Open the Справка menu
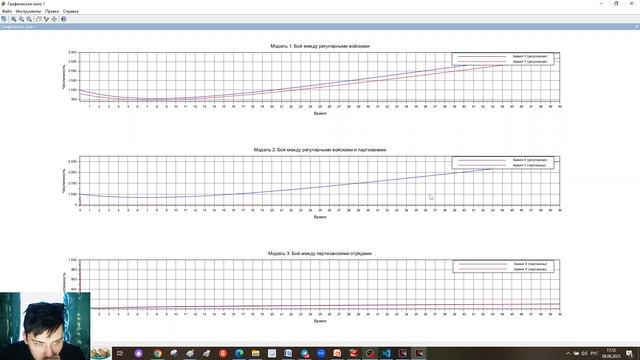 [x=71, y=11]
